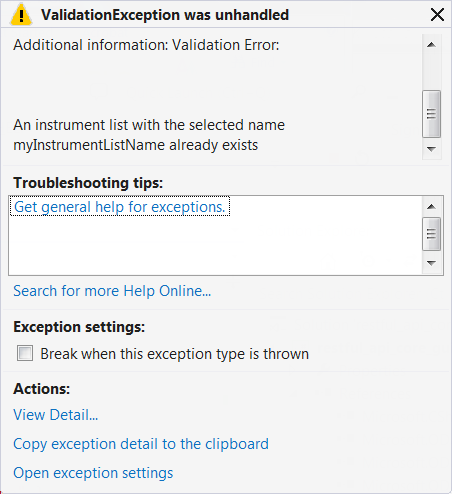
Task: Open Search for more Help Online link
Action: pyautogui.click(x=112, y=291)
